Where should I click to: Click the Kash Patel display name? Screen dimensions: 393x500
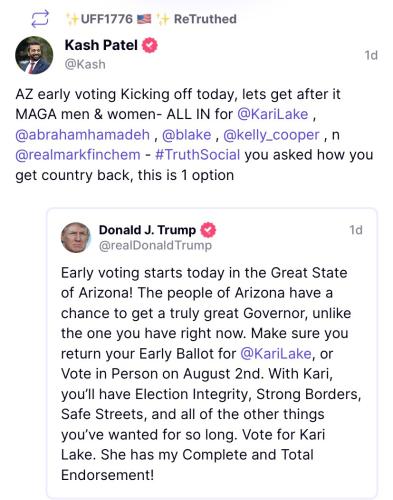(101, 45)
